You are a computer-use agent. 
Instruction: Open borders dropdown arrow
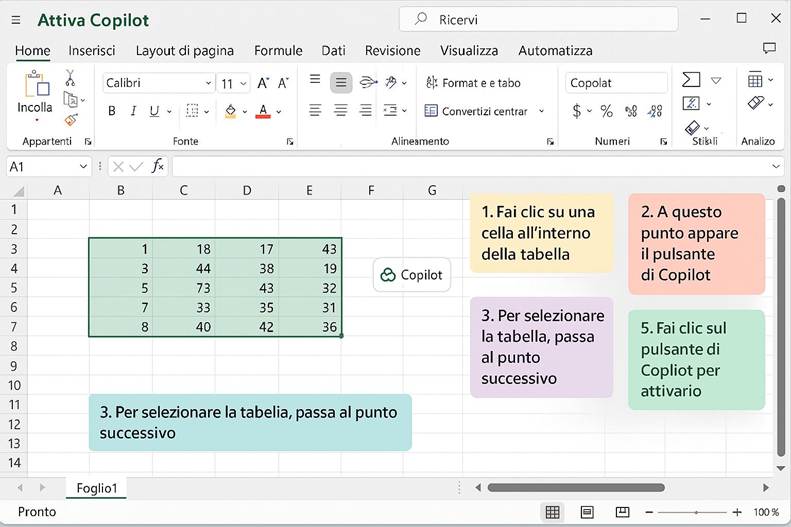[206, 111]
